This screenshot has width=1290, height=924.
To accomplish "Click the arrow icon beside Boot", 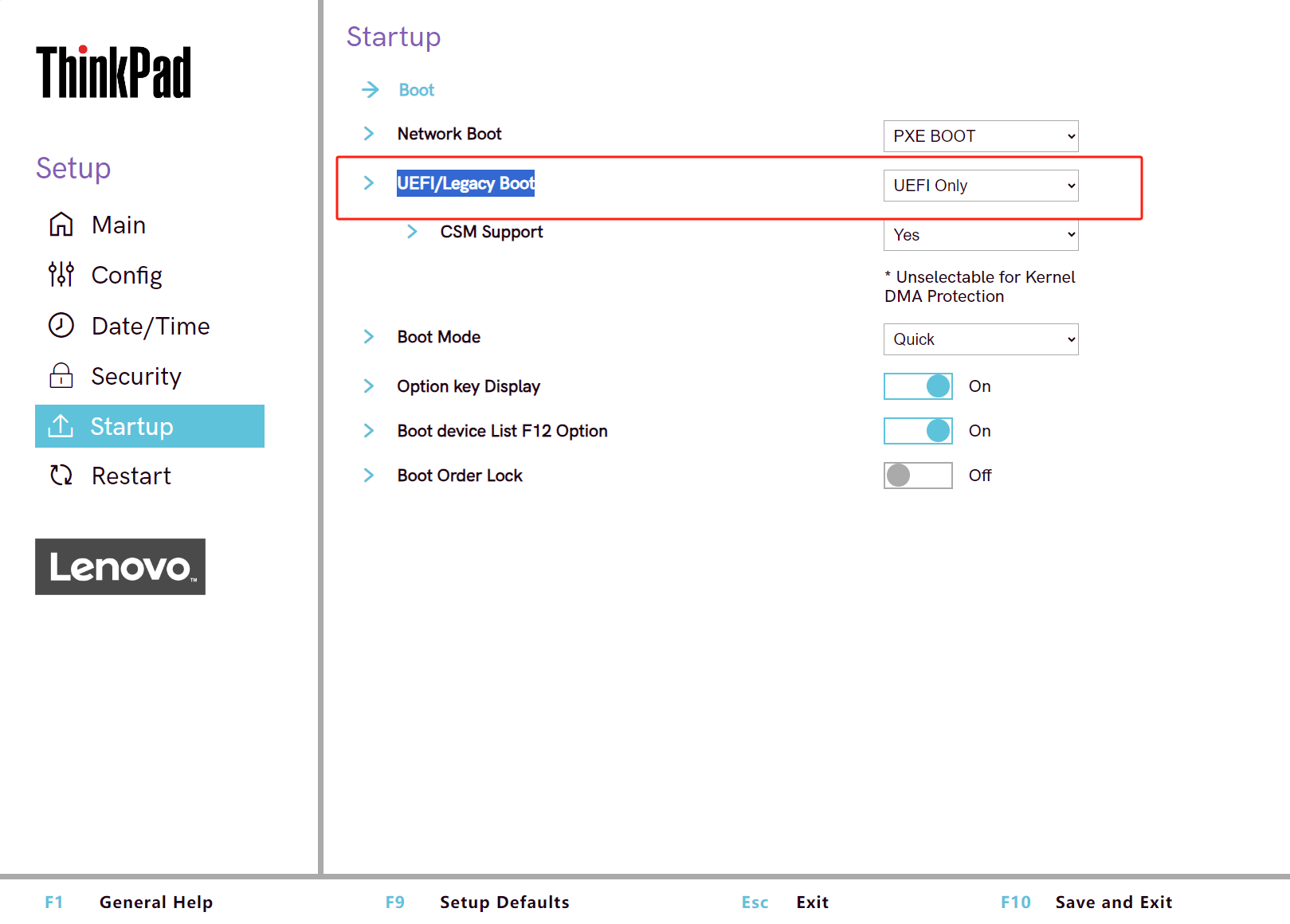I will pyautogui.click(x=370, y=90).
